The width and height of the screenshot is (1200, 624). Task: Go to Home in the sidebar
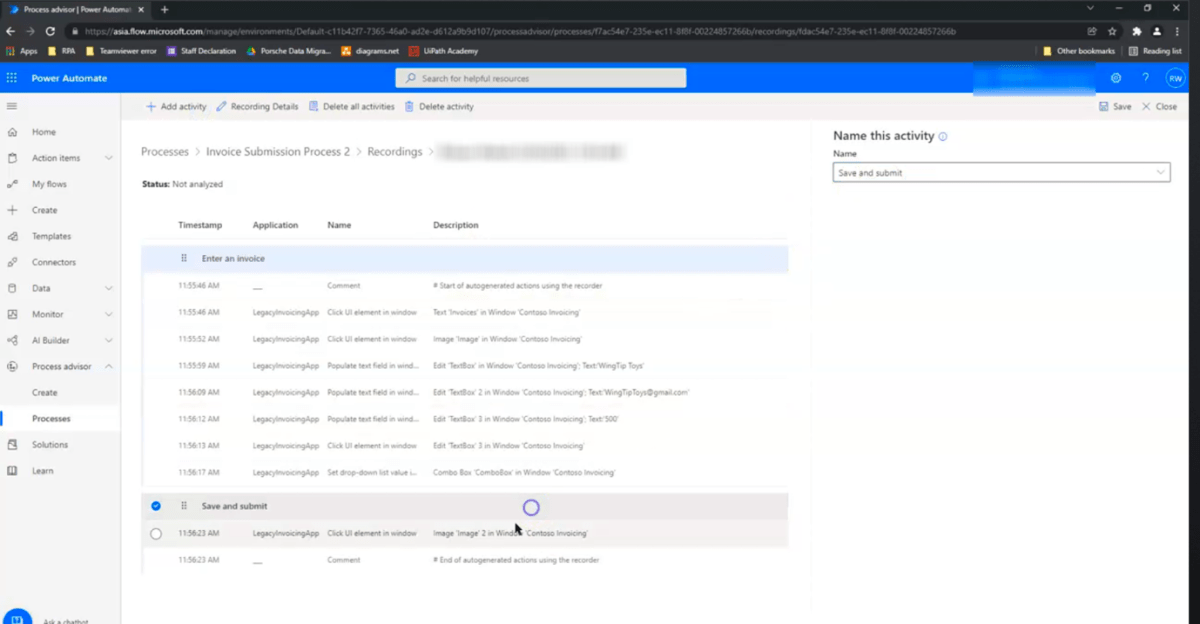tap(44, 132)
